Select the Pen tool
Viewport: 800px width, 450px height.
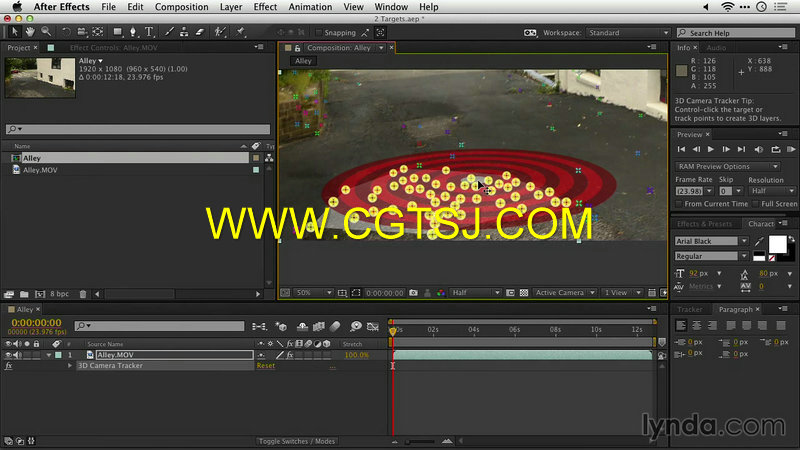coord(133,32)
